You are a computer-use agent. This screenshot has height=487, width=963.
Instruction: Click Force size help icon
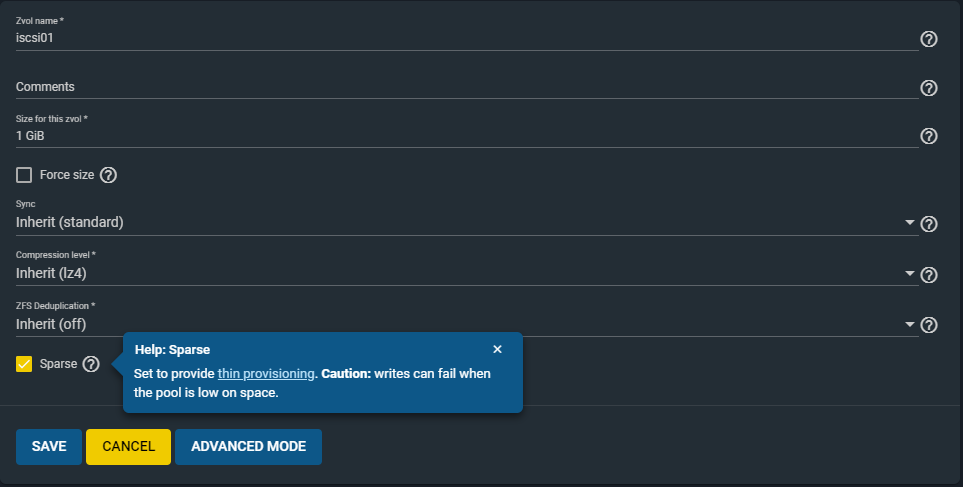tap(108, 175)
